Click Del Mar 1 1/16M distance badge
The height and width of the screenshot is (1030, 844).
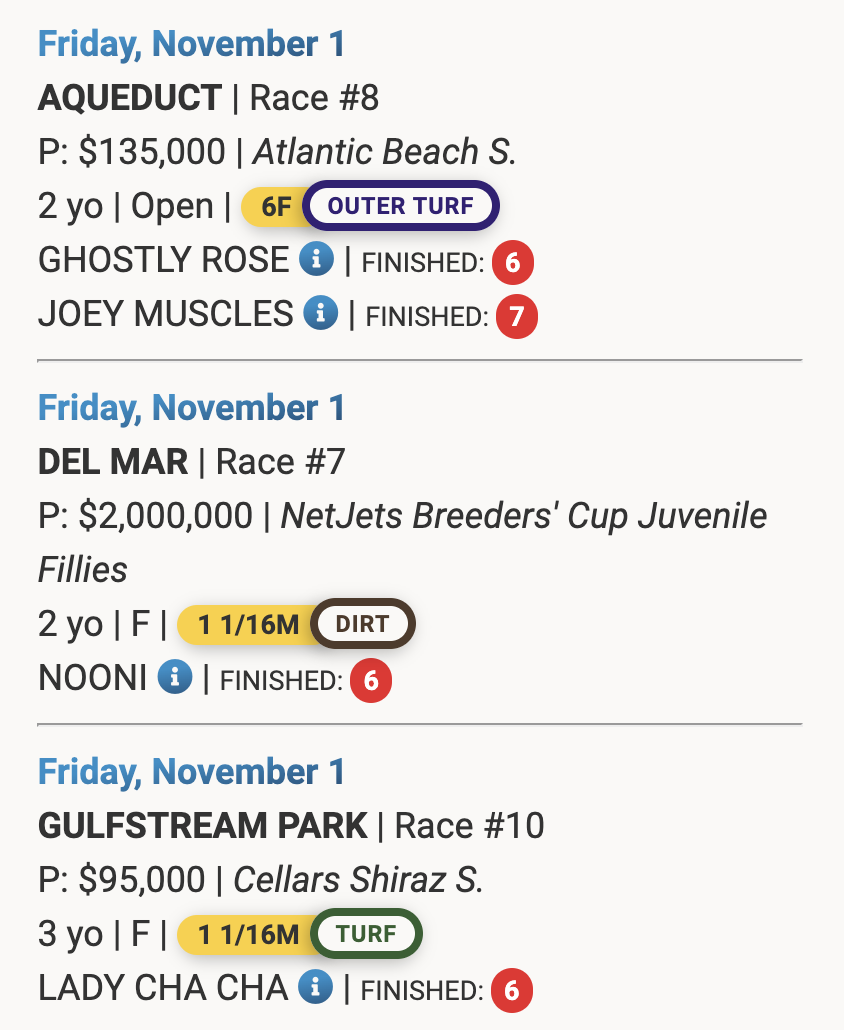[x=248, y=625]
